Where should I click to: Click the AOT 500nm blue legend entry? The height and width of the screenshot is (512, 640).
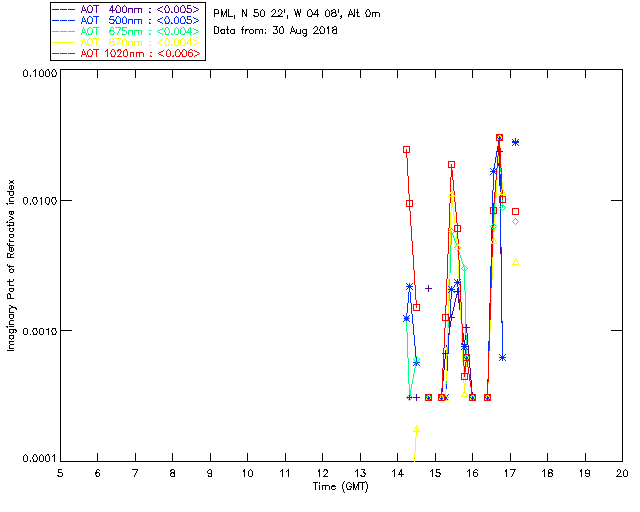(128, 20)
